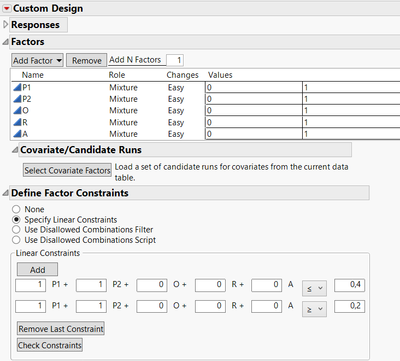Click the Add N Factors count field

pyautogui.click(x=175, y=60)
